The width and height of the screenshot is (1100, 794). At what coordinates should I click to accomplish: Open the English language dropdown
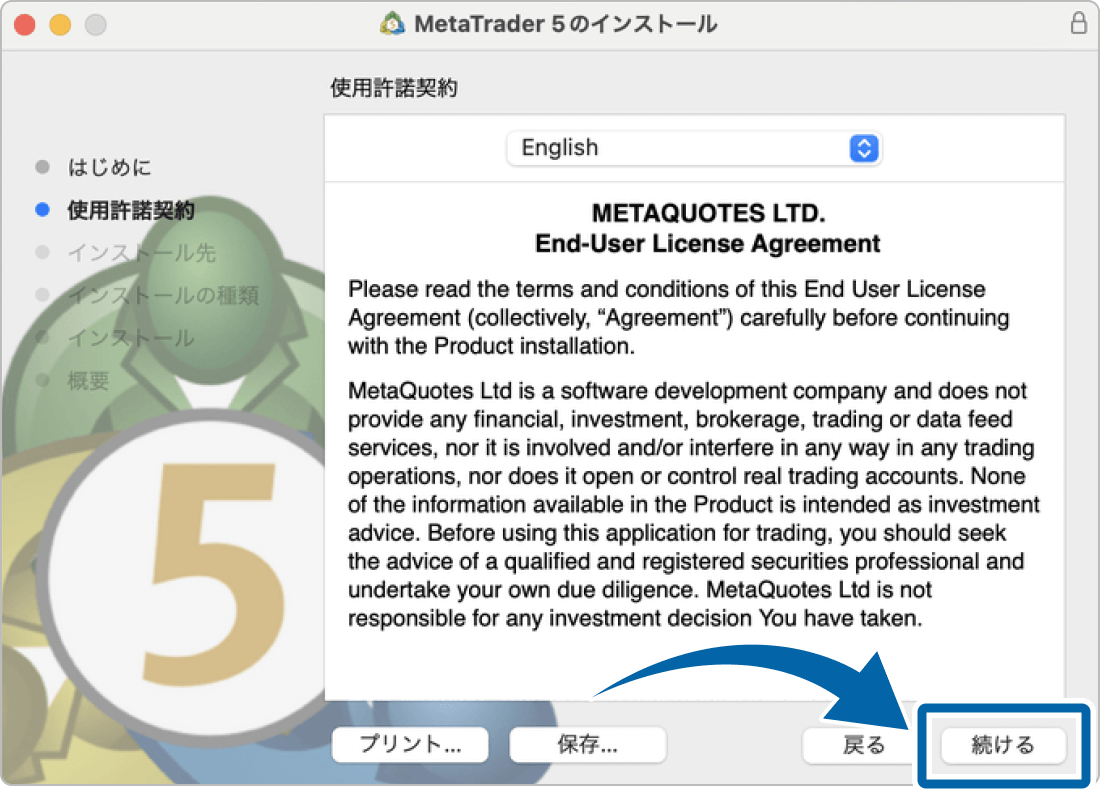(x=693, y=148)
